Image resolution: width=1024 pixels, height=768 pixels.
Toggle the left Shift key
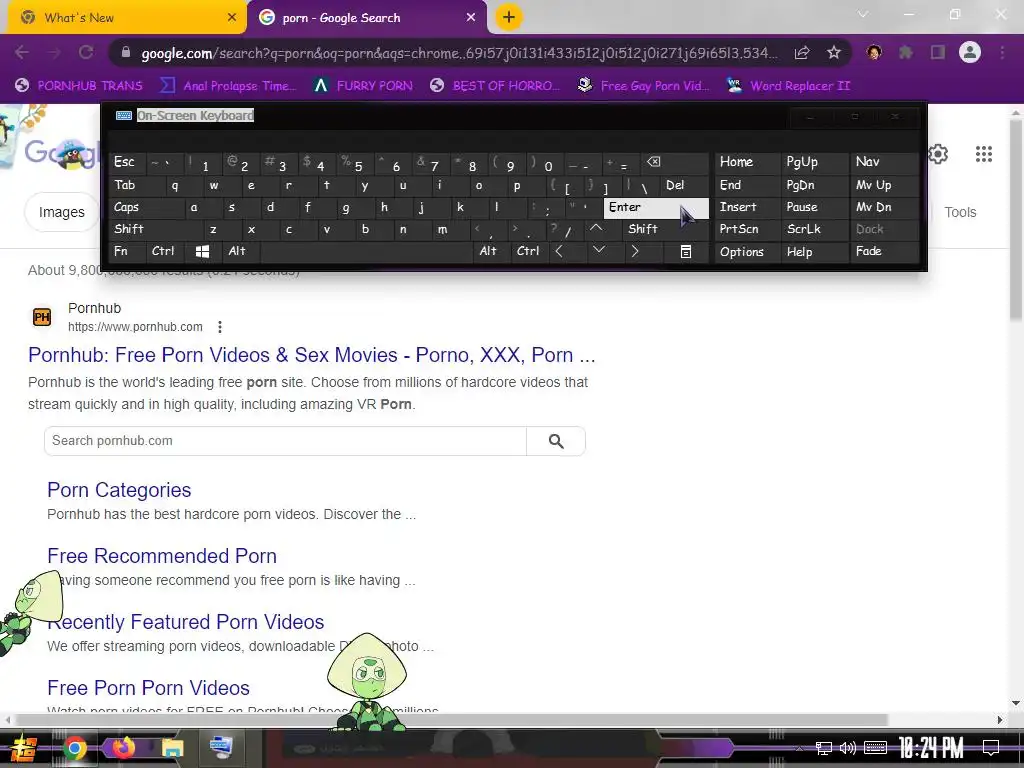pos(157,229)
